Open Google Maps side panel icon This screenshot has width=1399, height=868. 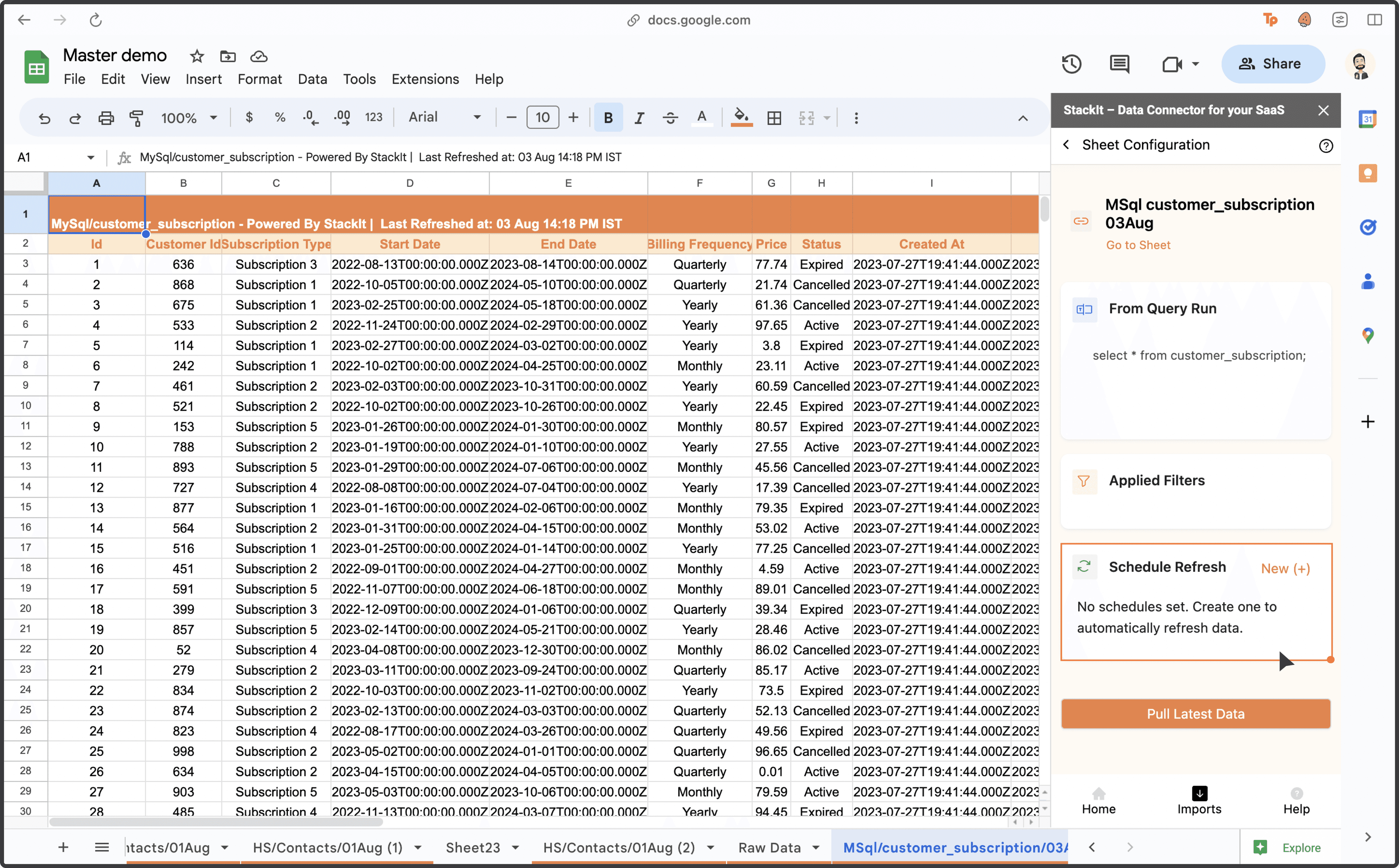pos(1368,335)
